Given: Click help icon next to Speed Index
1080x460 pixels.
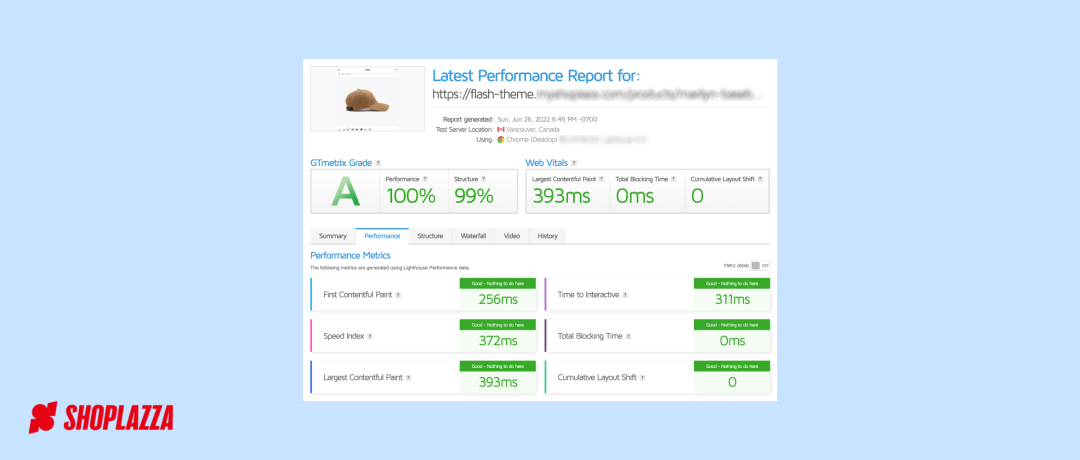Looking at the screenshot, I should coord(370,337).
